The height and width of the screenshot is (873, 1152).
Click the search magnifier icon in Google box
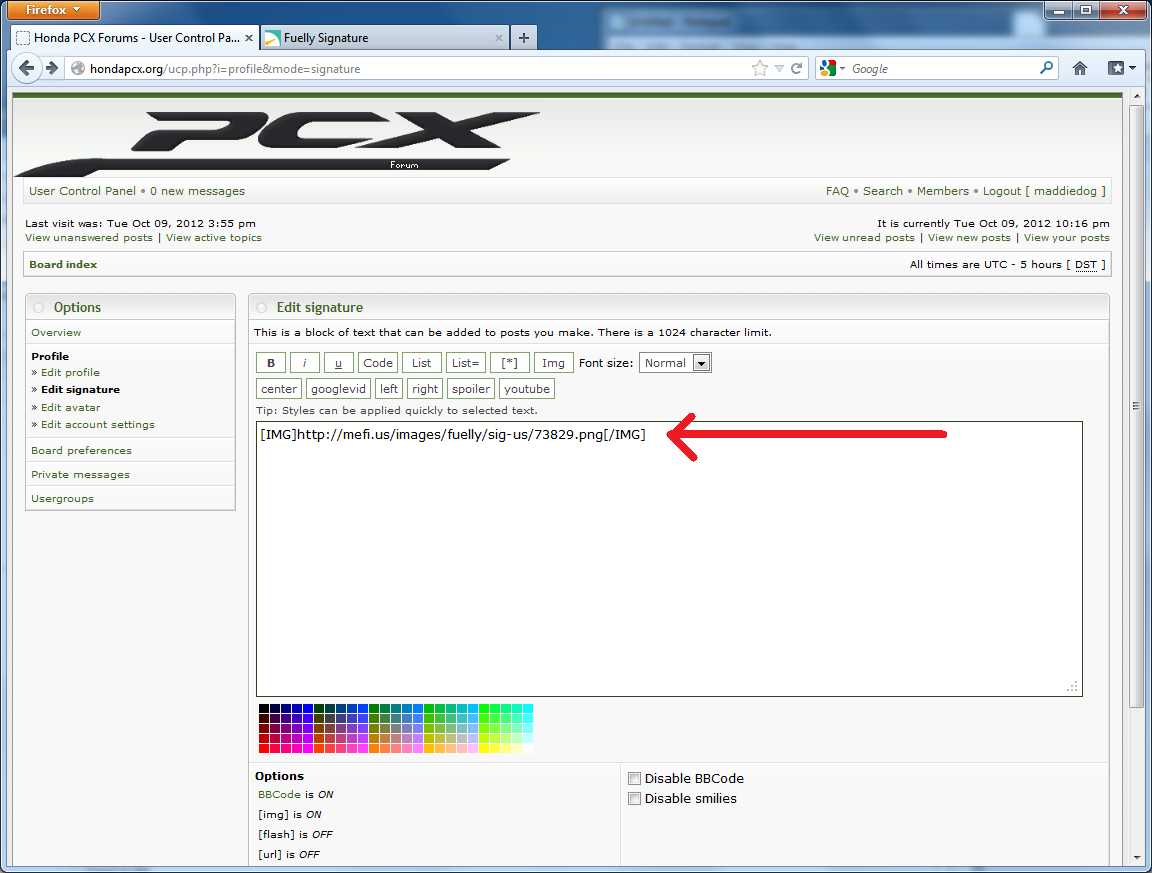pyautogui.click(x=1047, y=68)
